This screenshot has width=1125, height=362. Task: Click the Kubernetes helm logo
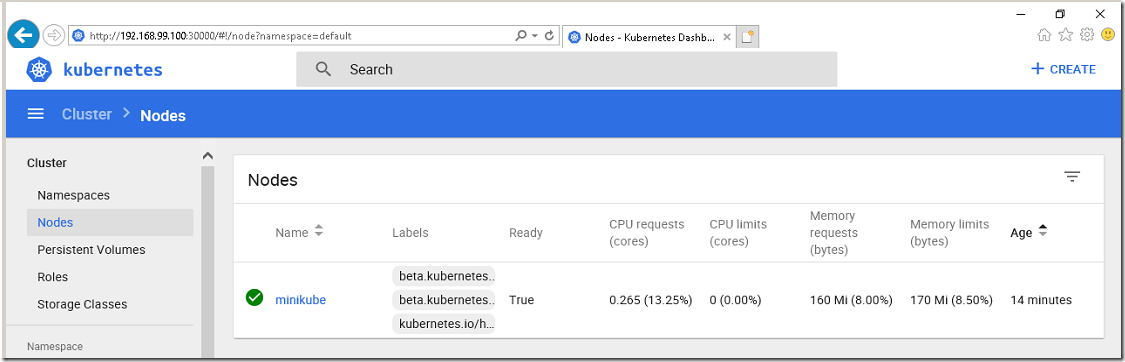(x=40, y=70)
